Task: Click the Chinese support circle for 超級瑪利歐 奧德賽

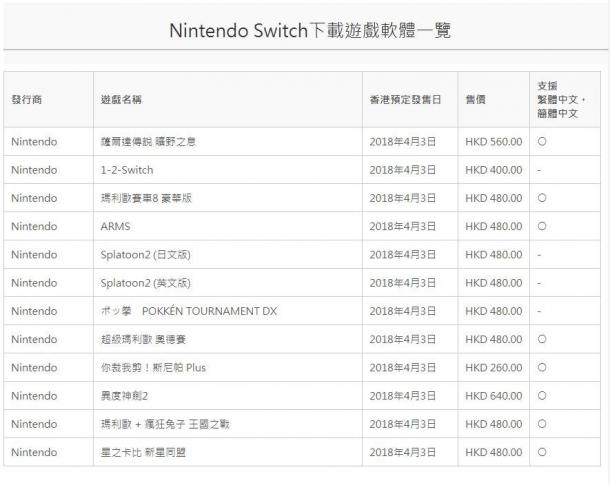Action: point(542,339)
